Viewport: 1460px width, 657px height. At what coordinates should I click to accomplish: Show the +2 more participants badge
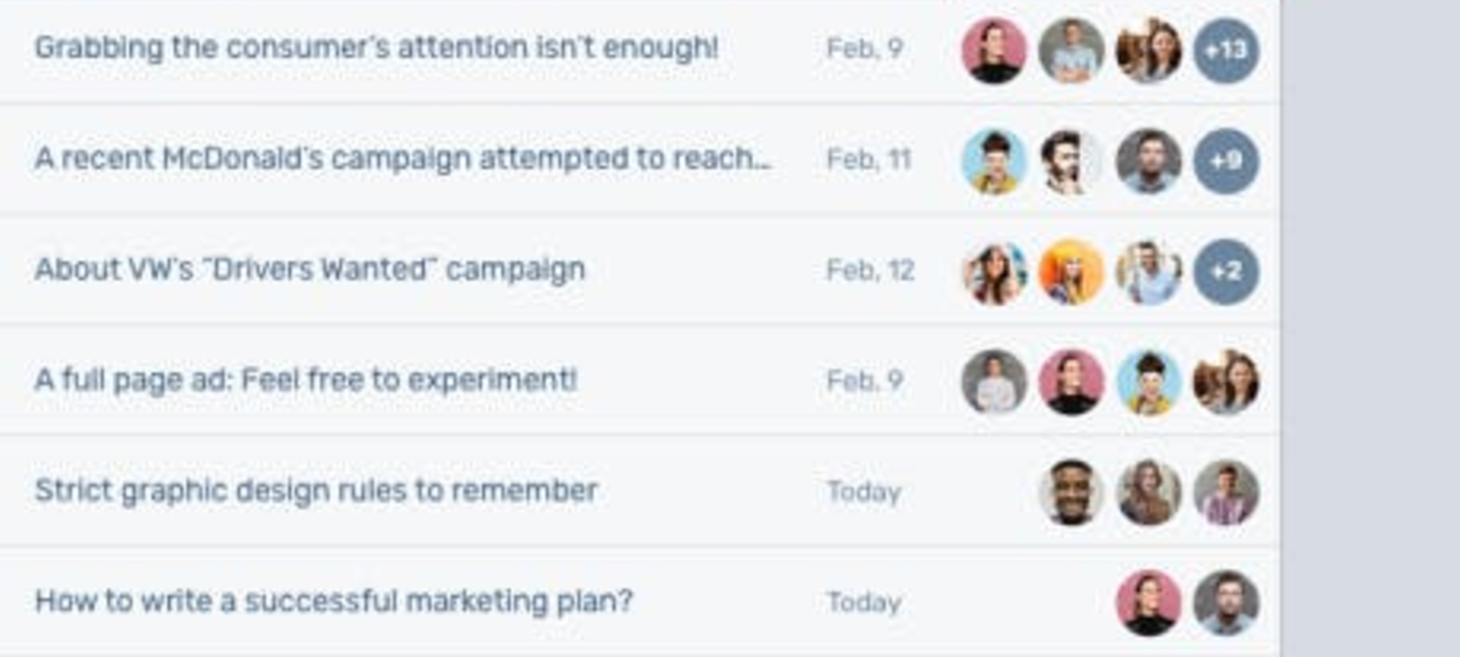pos(1226,271)
